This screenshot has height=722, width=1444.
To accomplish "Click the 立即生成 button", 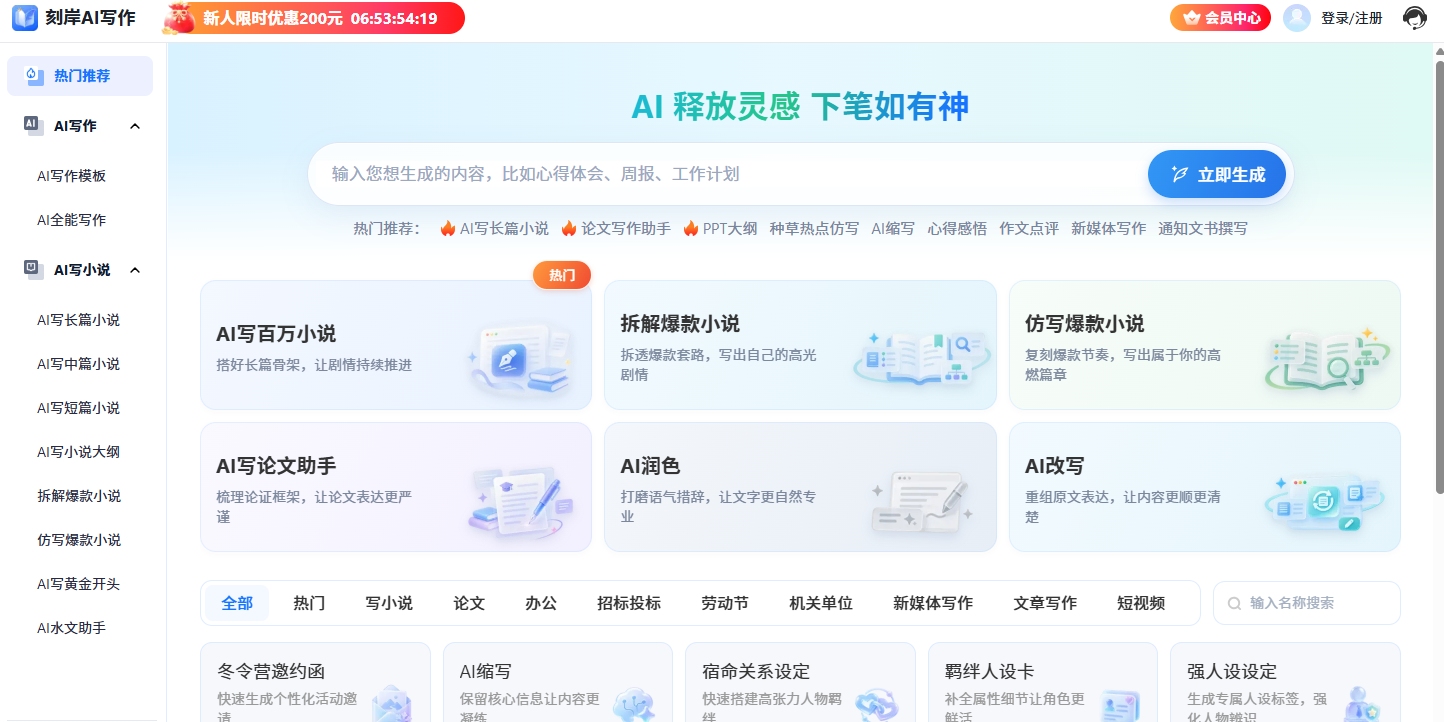I will (x=1217, y=174).
